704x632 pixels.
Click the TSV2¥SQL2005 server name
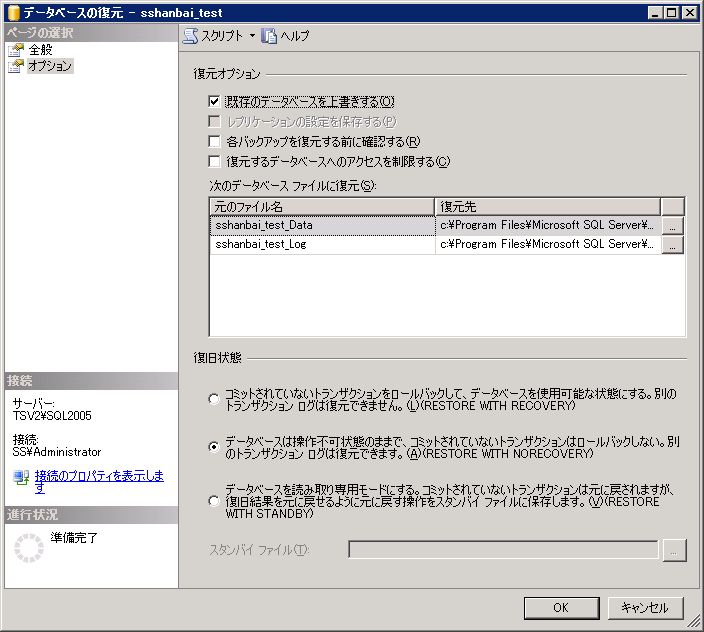pos(52,416)
